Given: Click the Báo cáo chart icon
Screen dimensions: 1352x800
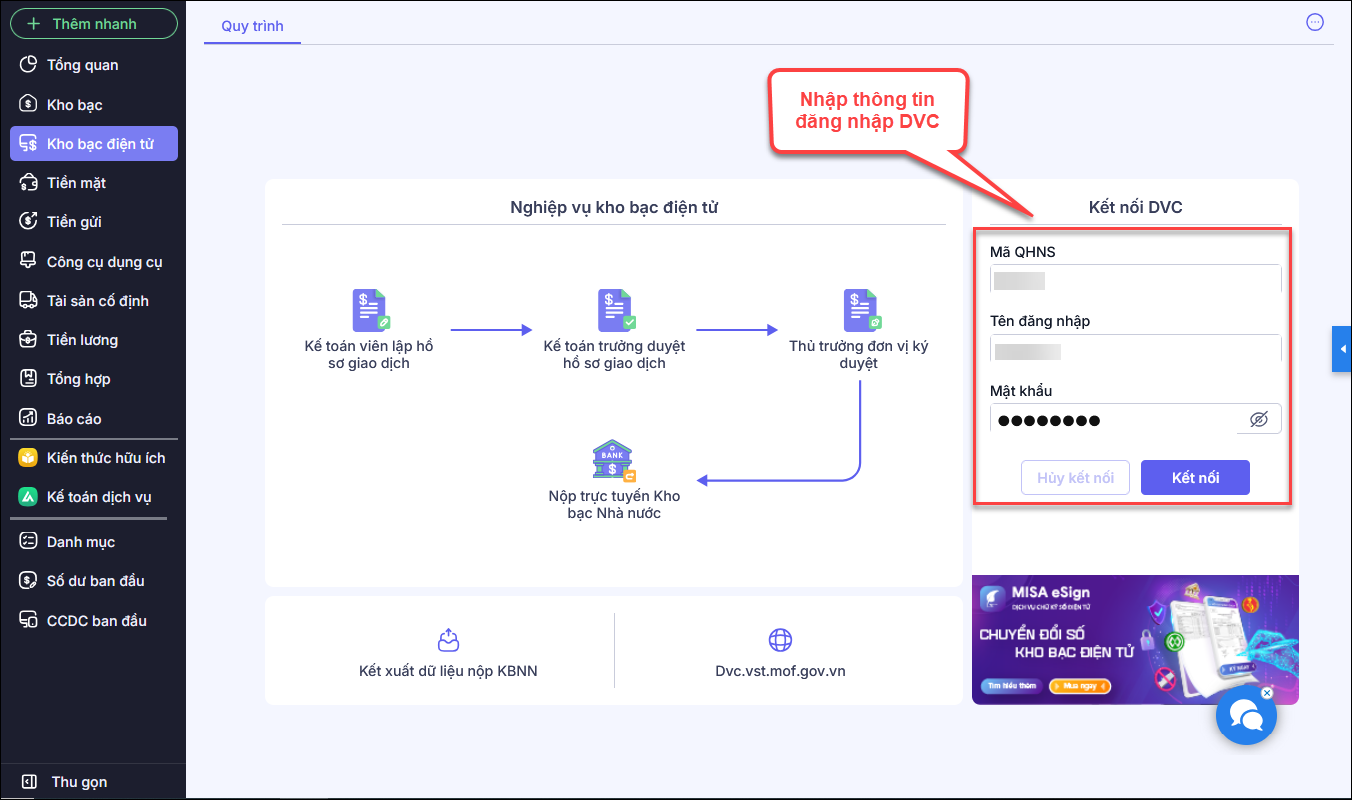Looking at the screenshot, I should click(29, 419).
